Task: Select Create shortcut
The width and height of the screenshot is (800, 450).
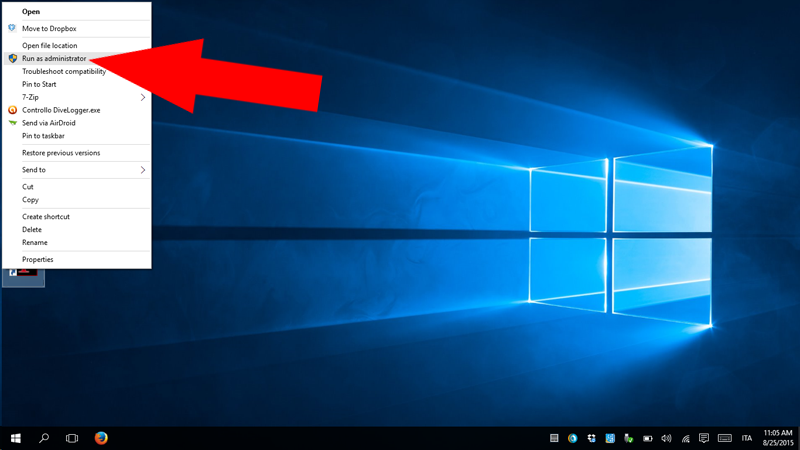Action: pos(77,216)
